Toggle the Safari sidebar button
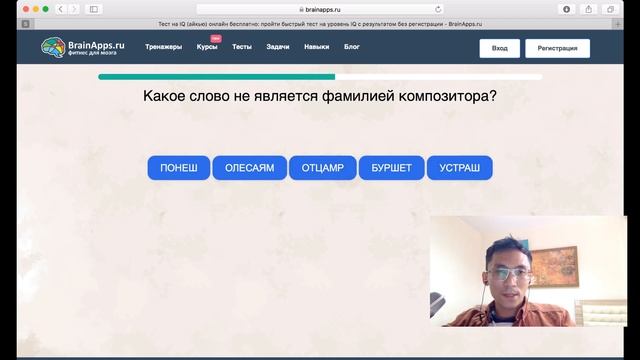This screenshot has height=360, width=640. point(93,9)
